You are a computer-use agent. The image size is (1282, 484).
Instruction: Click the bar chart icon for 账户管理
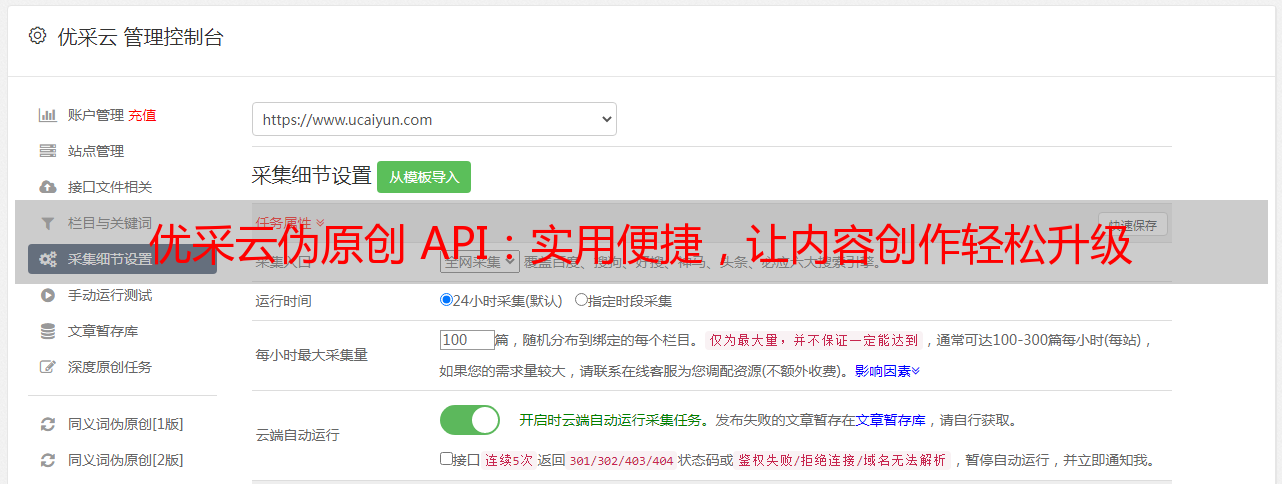[47, 115]
